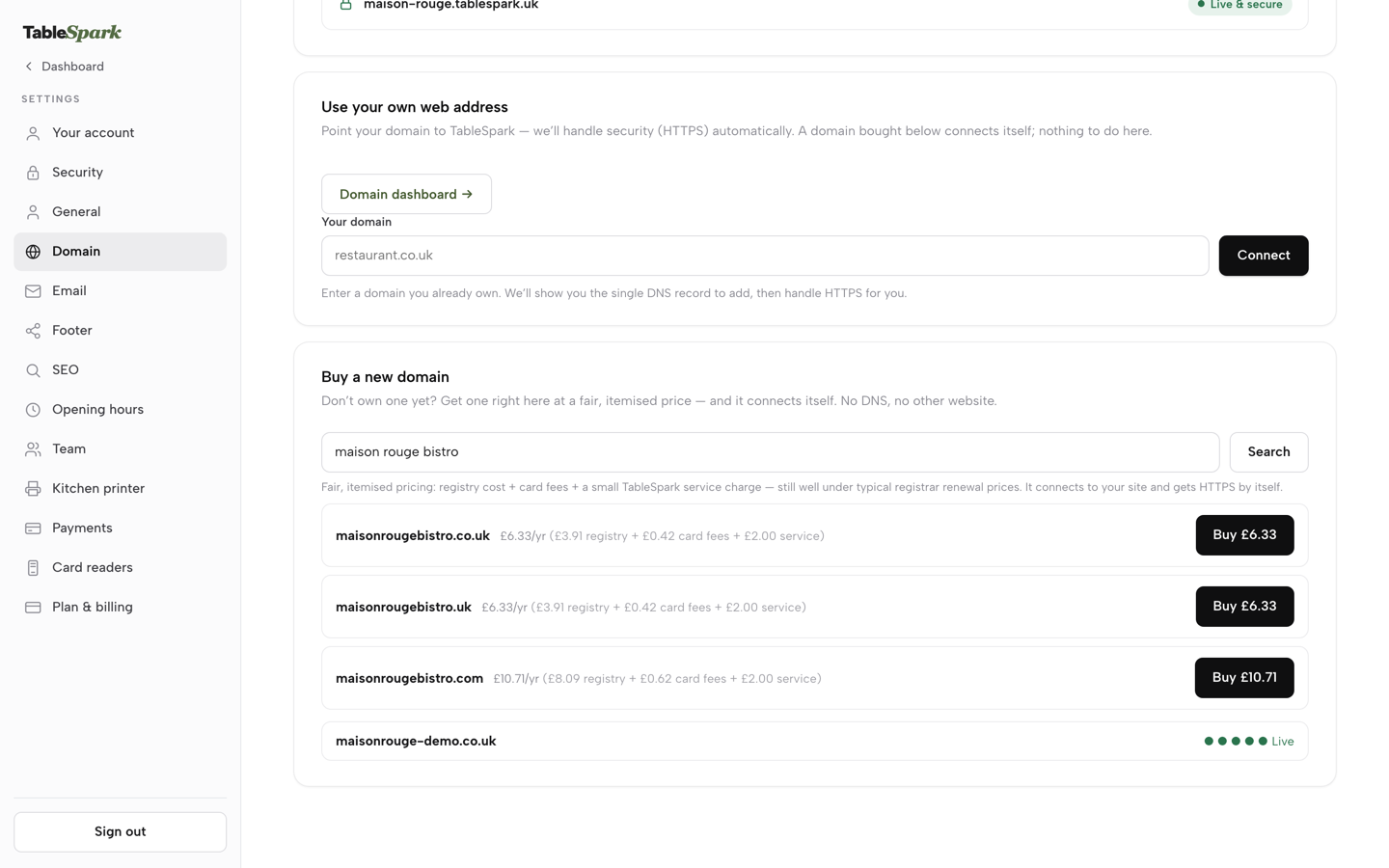Click the globe icon for Domain settings

(33, 252)
